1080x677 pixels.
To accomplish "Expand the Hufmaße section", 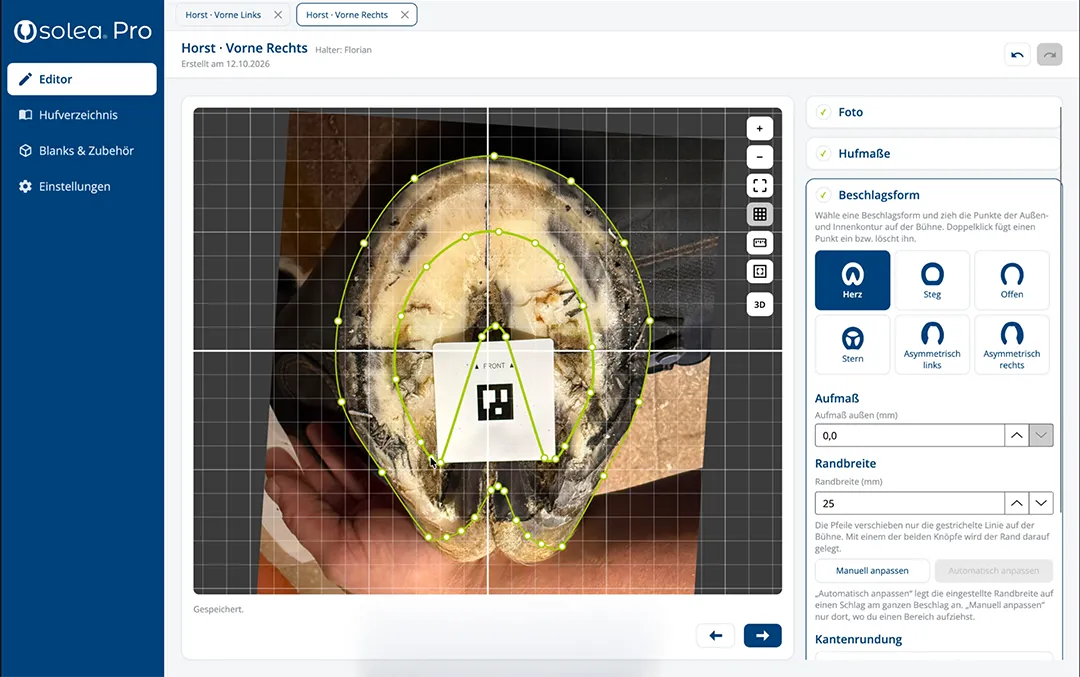I will pos(933,154).
